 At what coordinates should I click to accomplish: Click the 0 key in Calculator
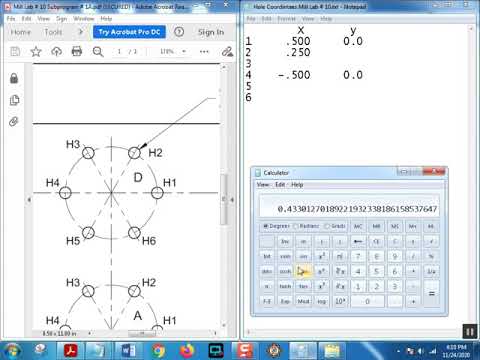[x=367, y=301]
